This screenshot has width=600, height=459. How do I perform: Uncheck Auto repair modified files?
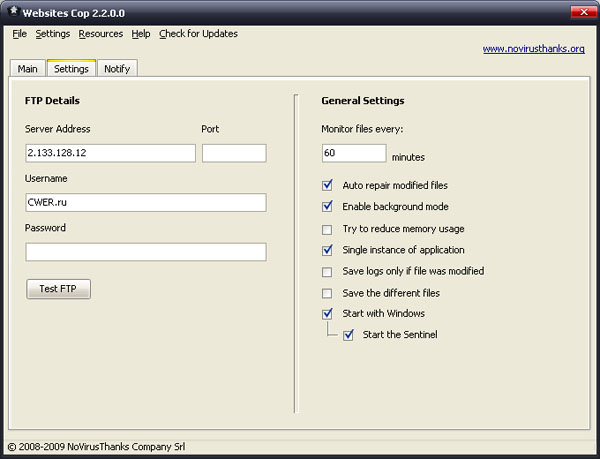point(327,186)
